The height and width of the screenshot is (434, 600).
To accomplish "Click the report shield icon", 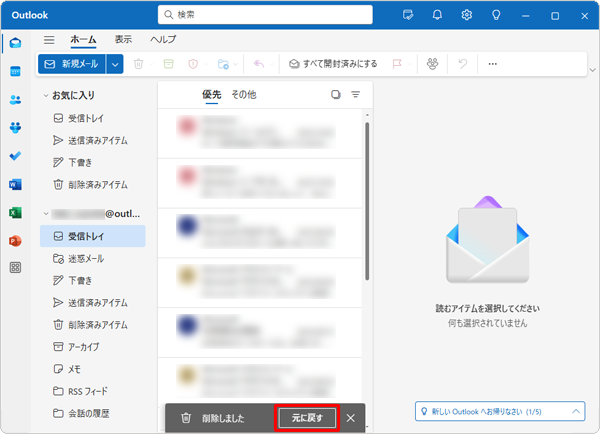I will tap(193, 64).
